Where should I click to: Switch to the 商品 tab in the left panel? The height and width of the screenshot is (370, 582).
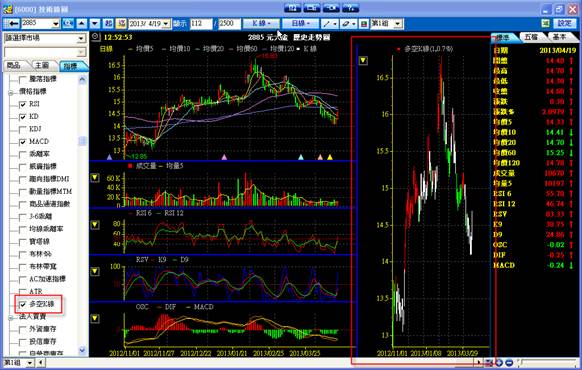(14, 65)
